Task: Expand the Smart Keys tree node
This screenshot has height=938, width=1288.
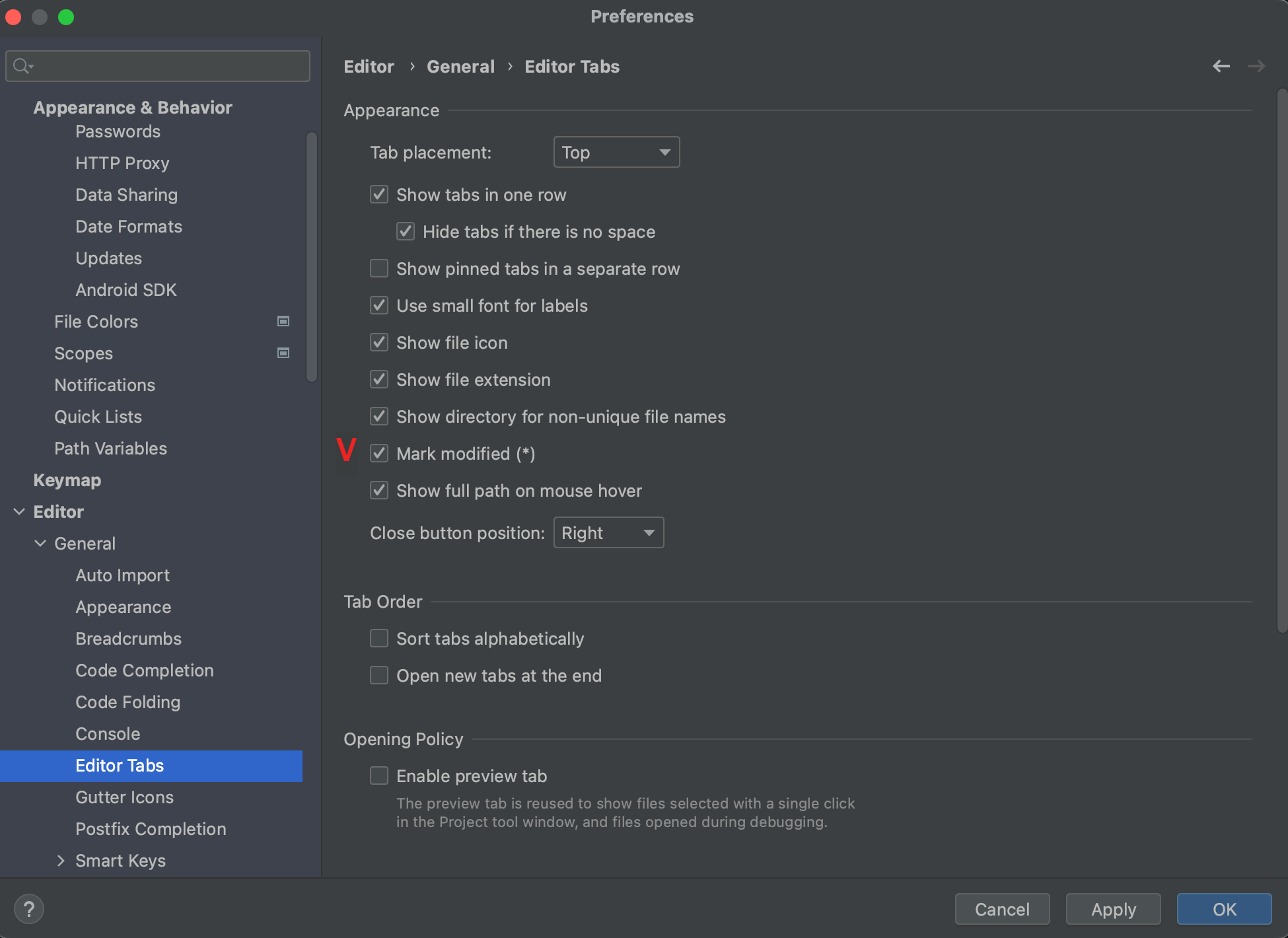Action: (x=61, y=861)
